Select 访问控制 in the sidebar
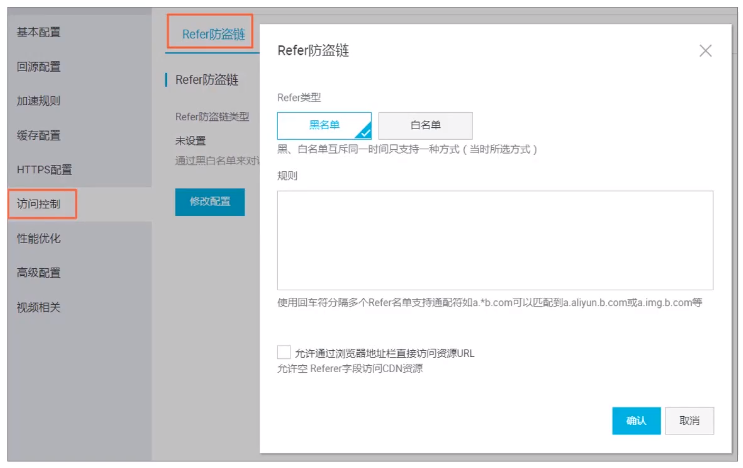 click(39, 204)
